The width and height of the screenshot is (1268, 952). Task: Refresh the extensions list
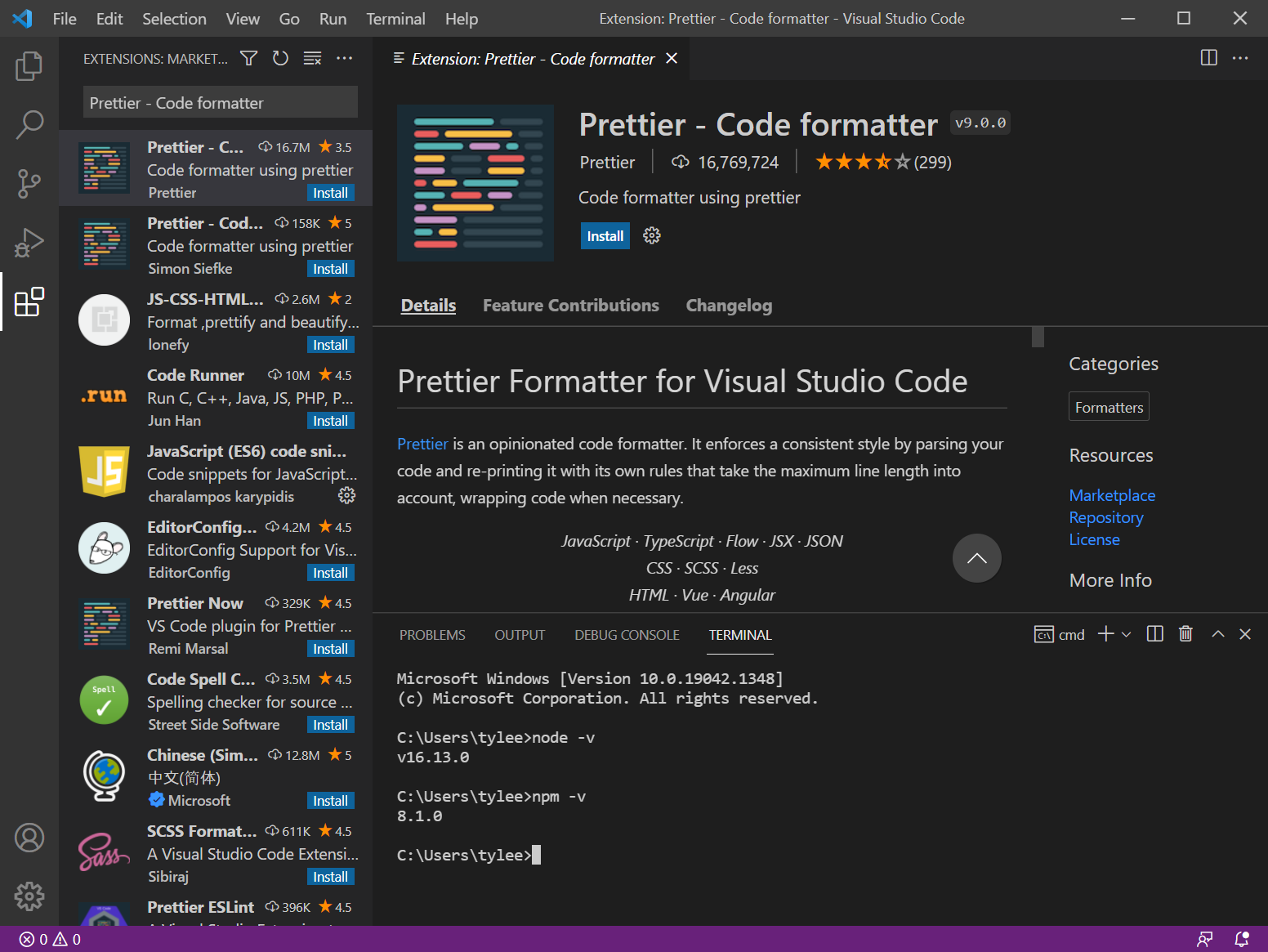280,58
